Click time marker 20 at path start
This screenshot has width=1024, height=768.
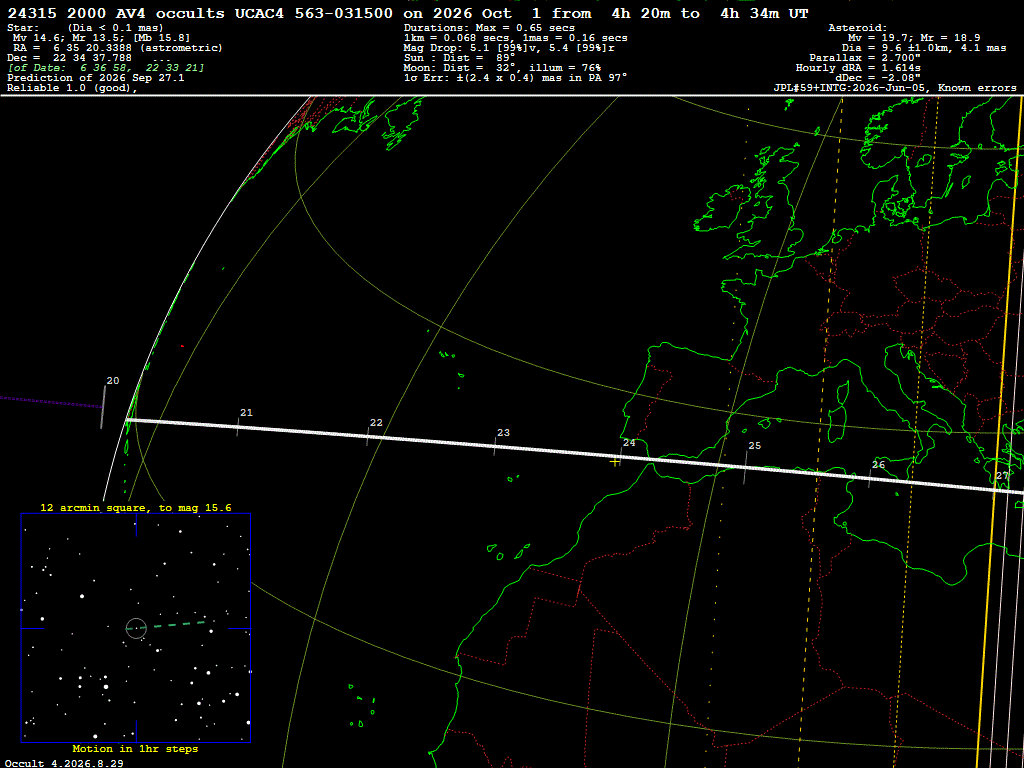tap(113, 381)
